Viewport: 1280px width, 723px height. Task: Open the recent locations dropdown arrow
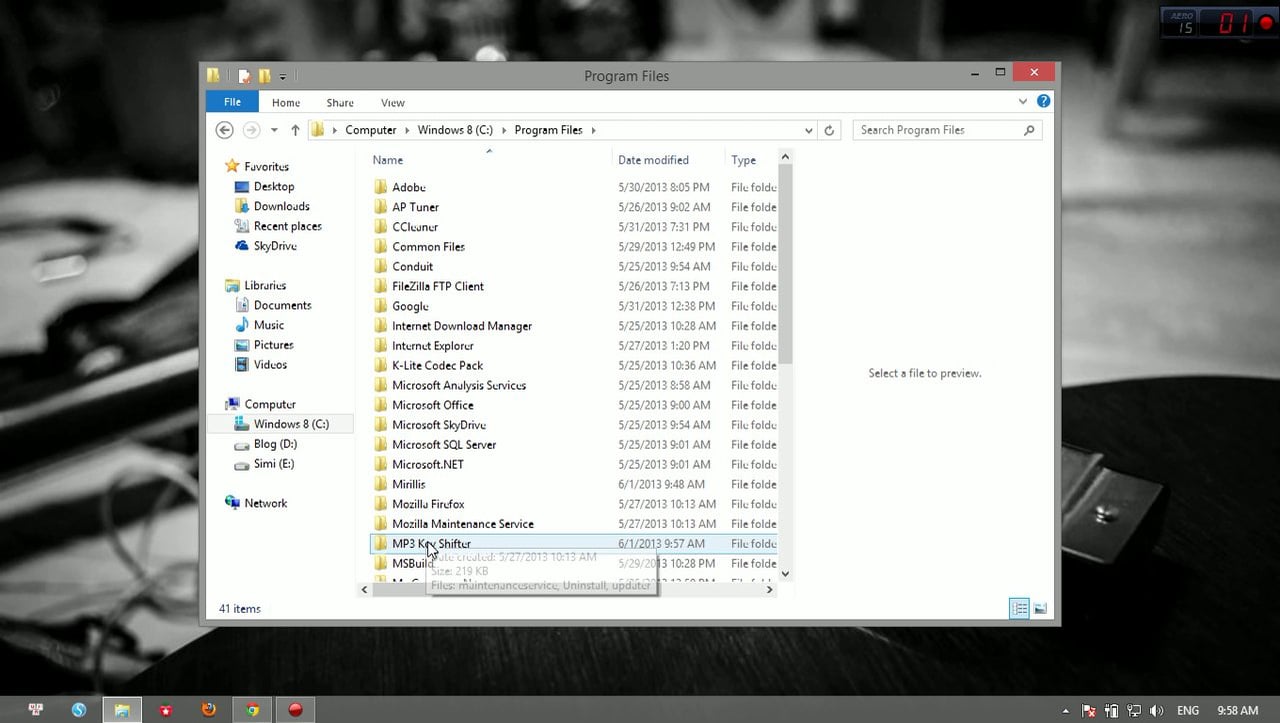click(274, 130)
